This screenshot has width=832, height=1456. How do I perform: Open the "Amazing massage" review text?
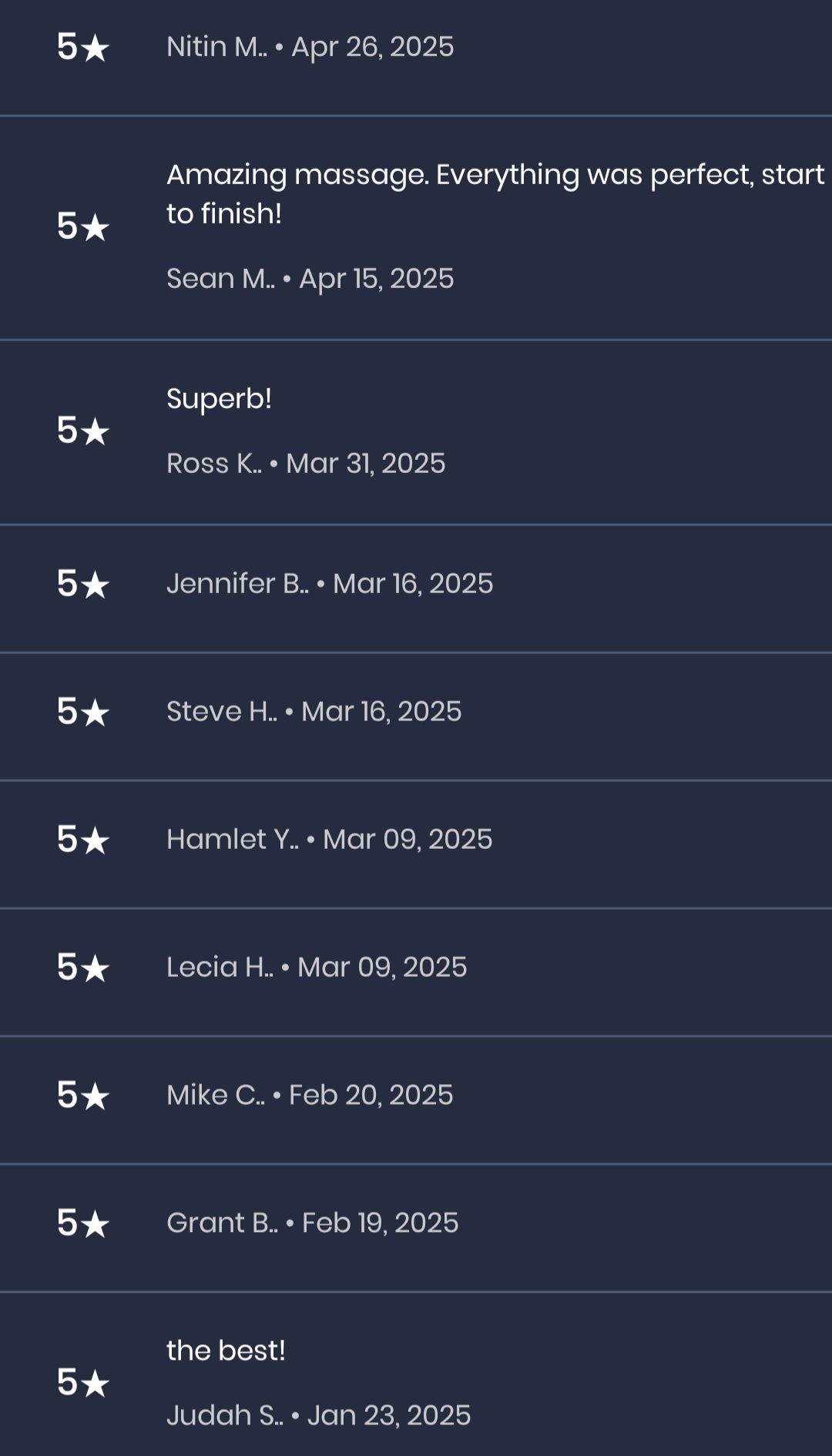click(x=495, y=194)
